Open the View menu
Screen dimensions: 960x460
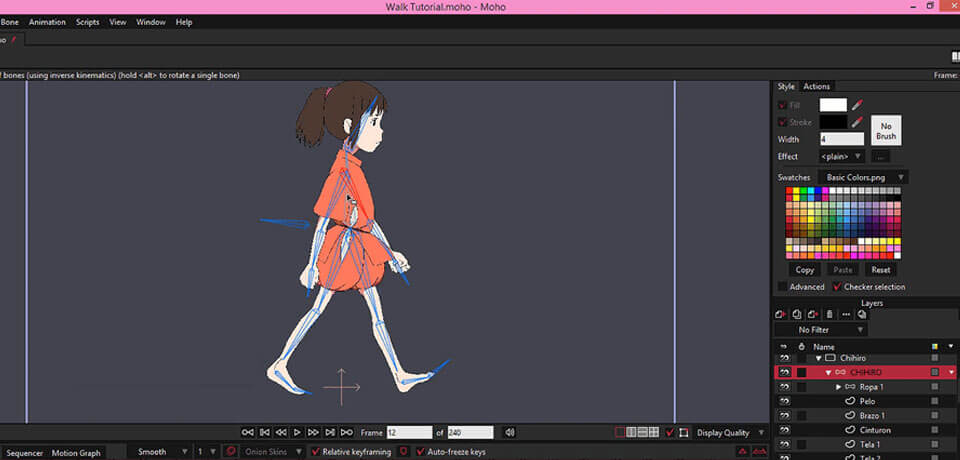[x=118, y=22]
